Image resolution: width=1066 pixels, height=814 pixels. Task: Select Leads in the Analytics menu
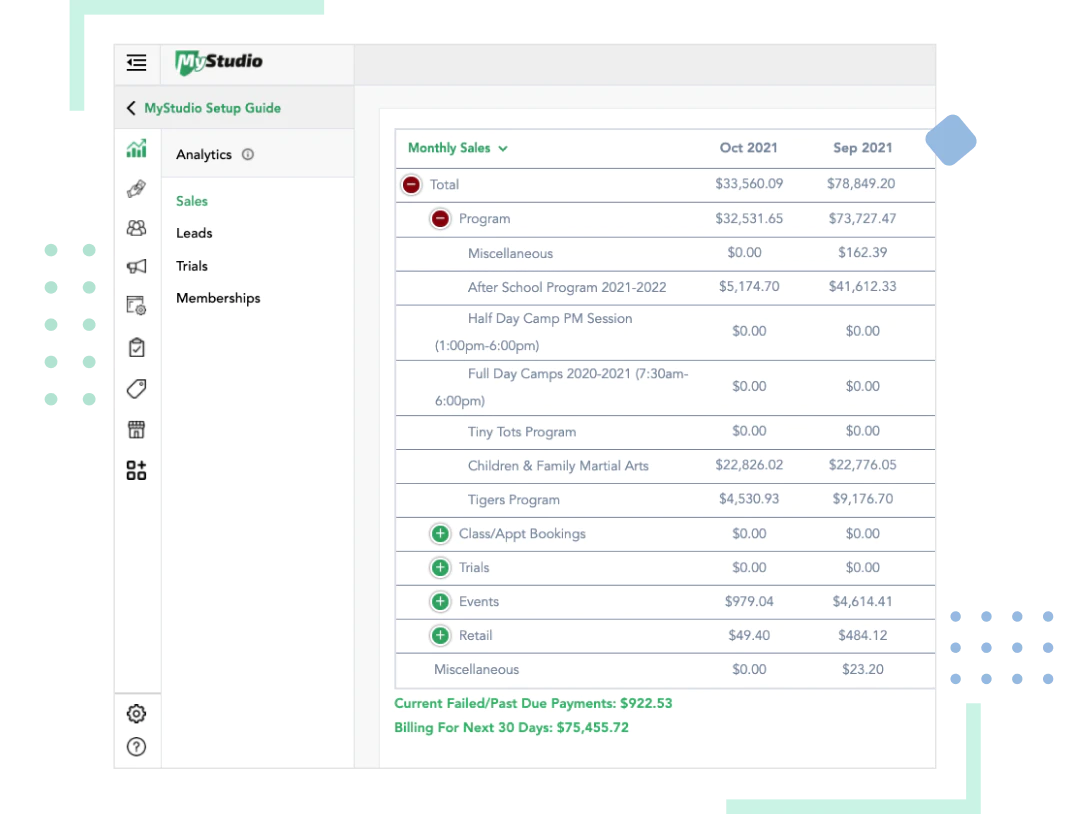point(194,233)
